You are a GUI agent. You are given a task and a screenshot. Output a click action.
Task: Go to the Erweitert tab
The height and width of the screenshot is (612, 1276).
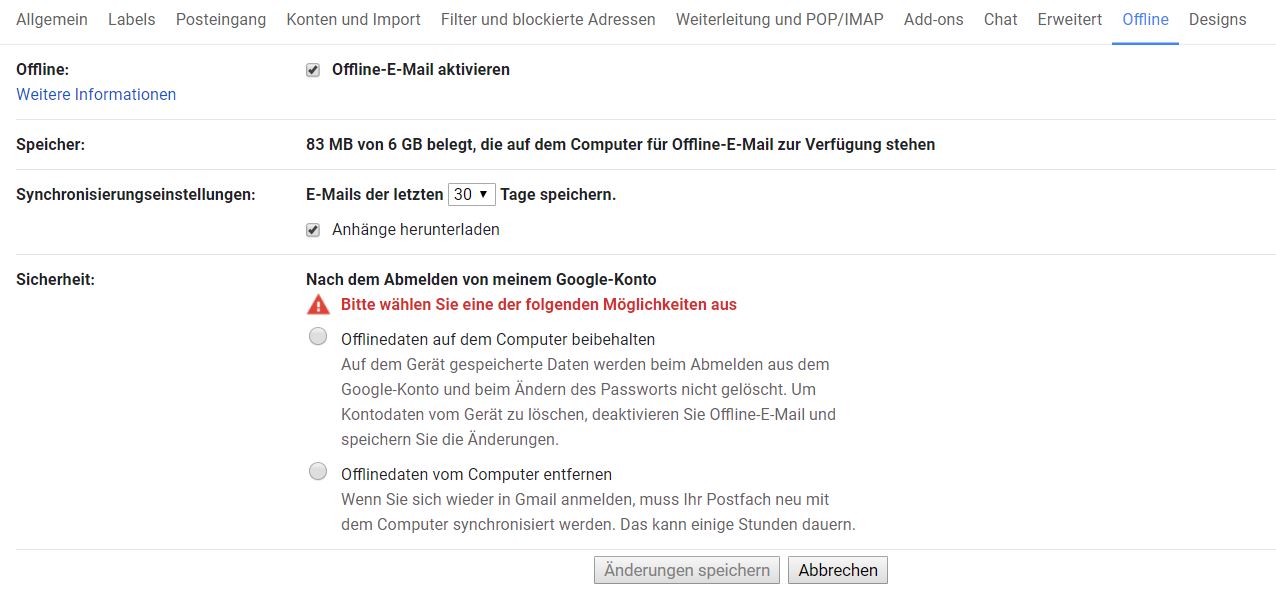1069,20
